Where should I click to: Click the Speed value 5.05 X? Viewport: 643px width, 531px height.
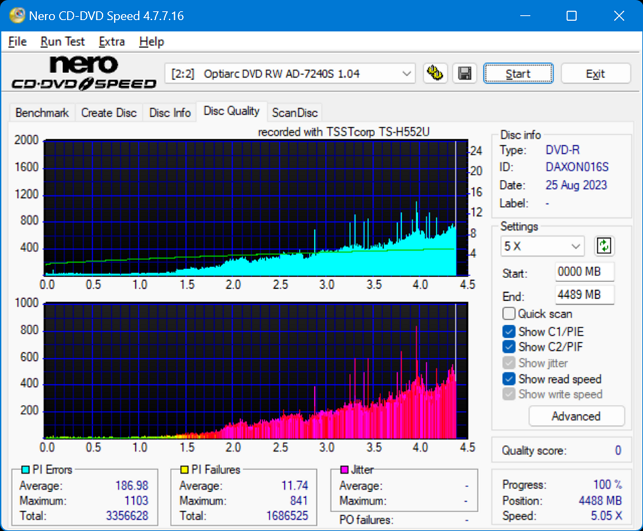point(607,516)
